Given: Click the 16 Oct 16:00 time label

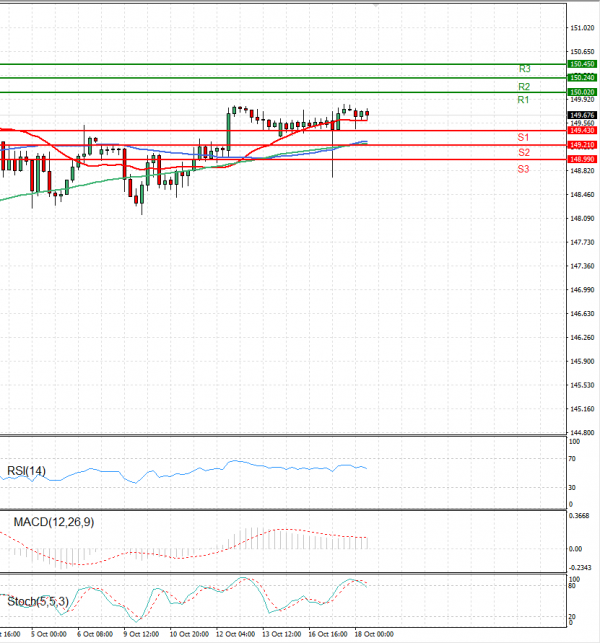Looking at the screenshot, I should 328,634.
